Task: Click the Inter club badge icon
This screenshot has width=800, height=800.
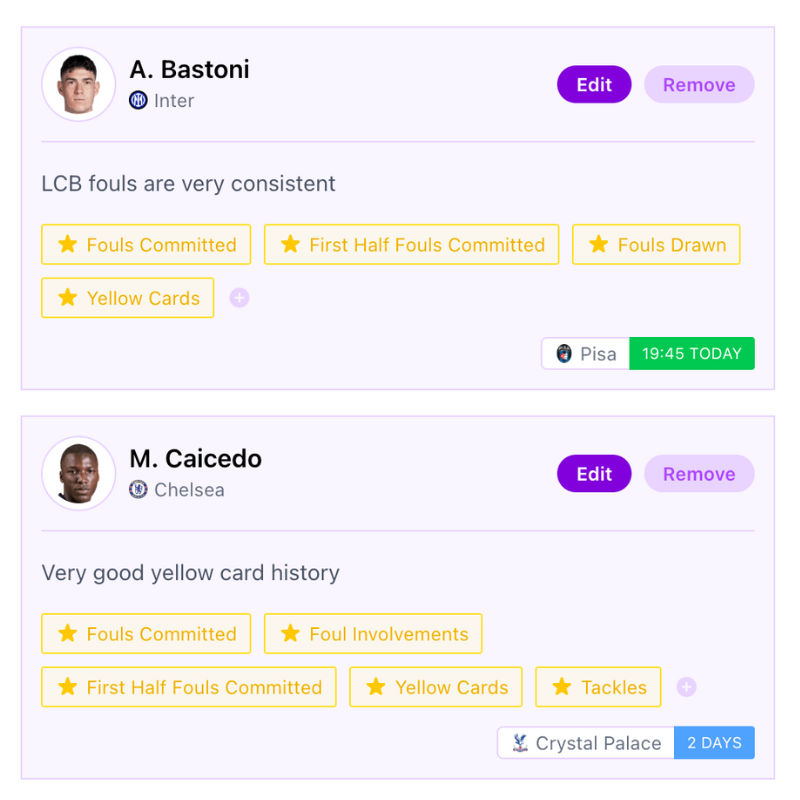Action: click(x=138, y=100)
